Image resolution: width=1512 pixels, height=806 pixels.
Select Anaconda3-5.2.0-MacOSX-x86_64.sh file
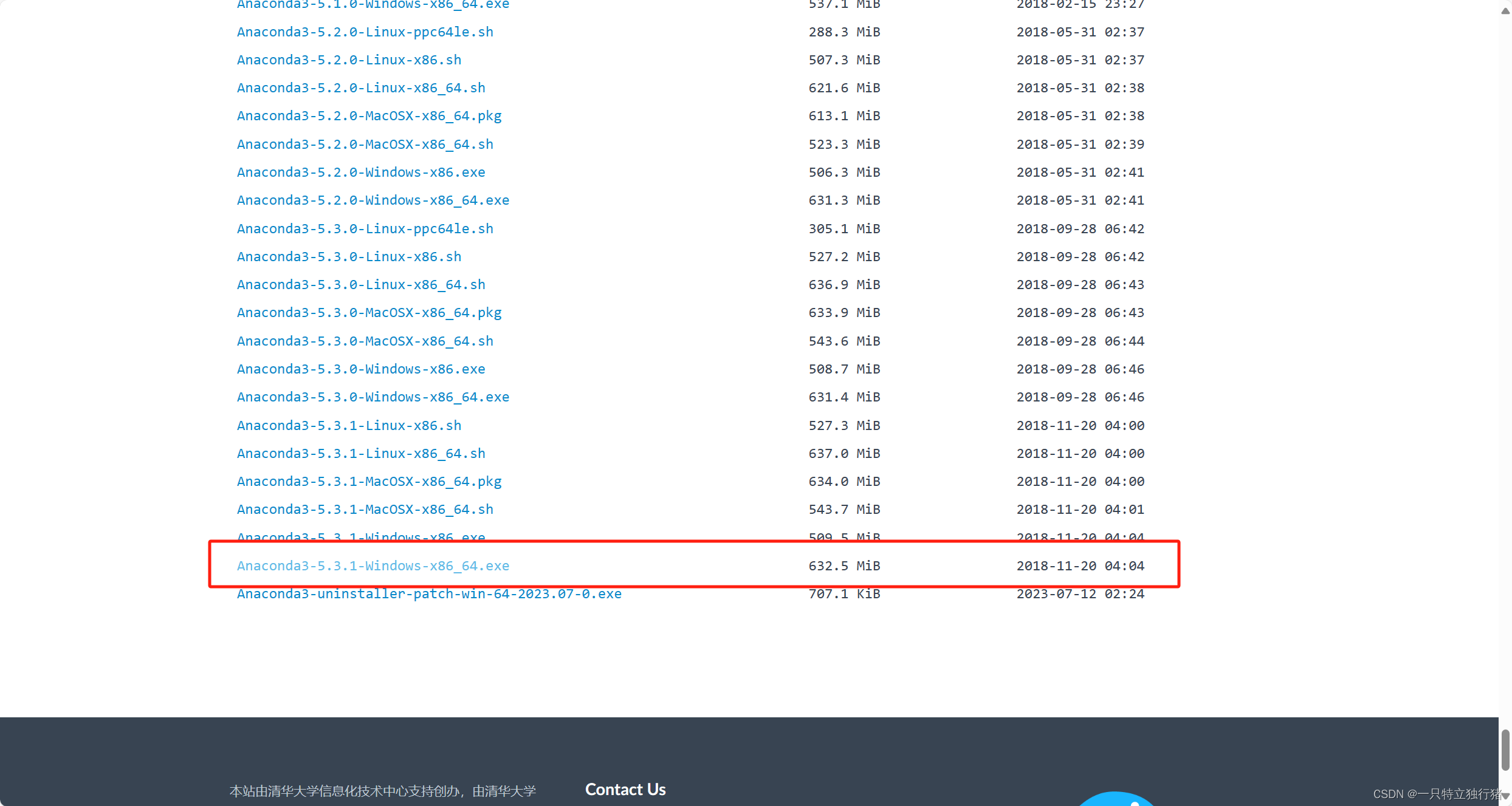pyautogui.click(x=365, y=144)
